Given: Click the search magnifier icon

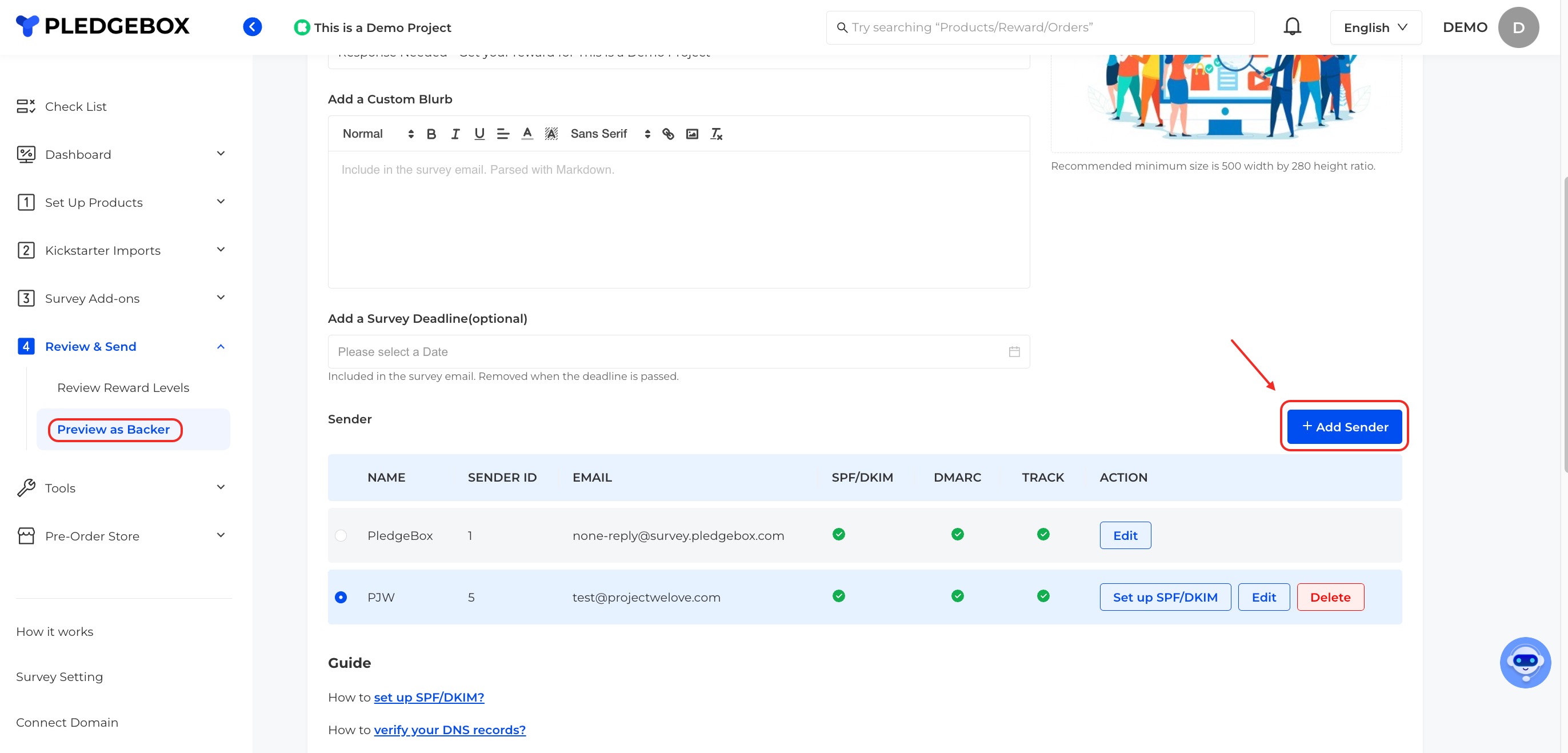Looking at the screenshot, I should click(x=842, y=27).
